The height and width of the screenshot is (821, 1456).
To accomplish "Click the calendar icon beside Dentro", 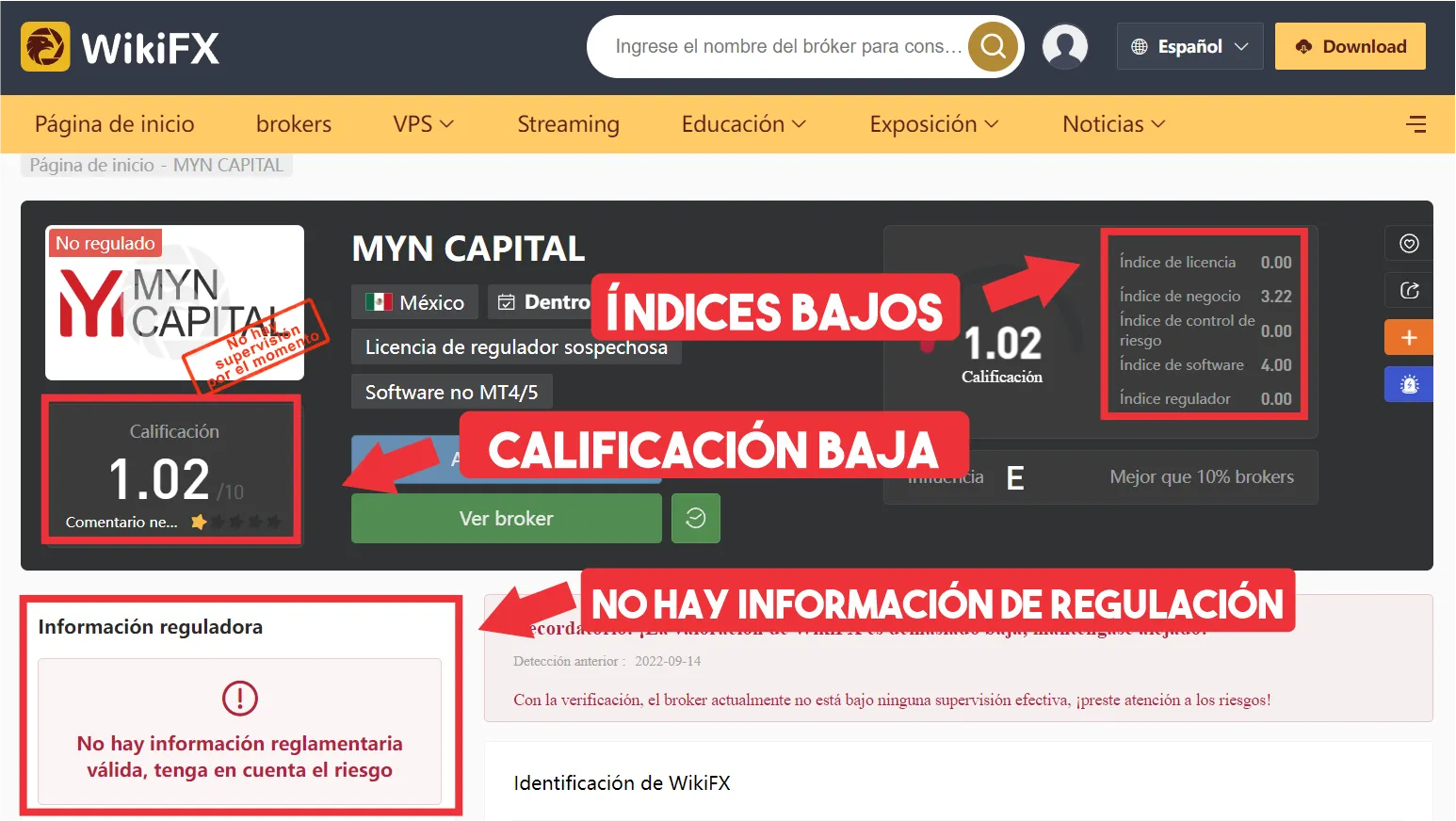I will (507, 302).
